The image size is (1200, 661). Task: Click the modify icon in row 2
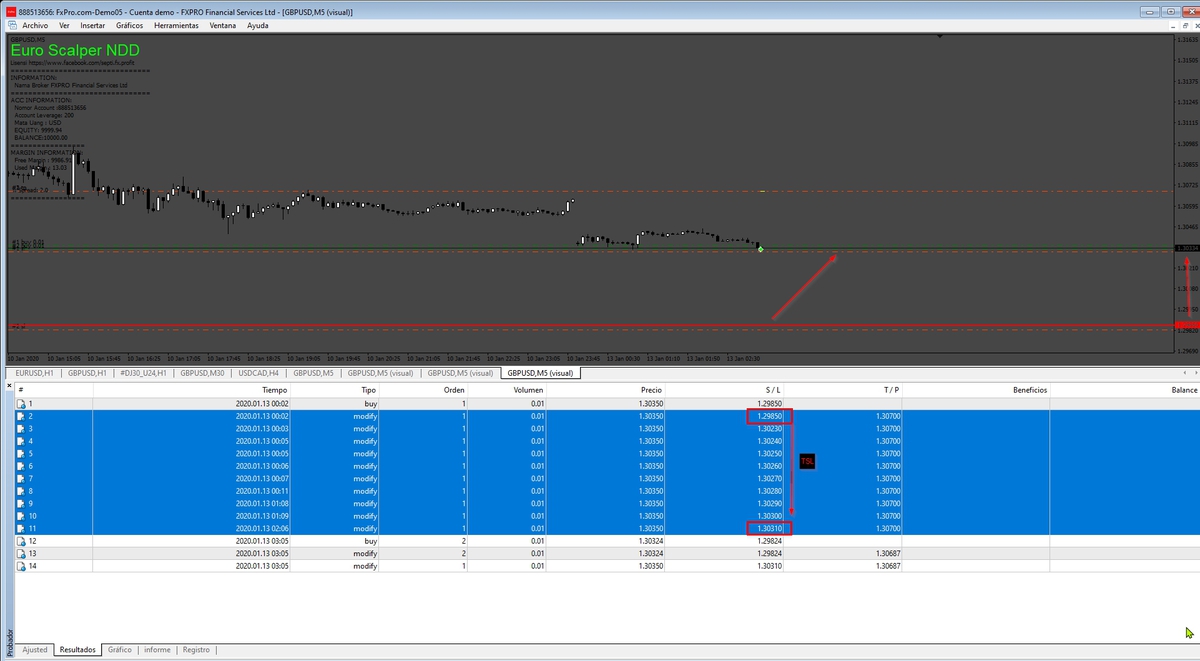[x=22, y=416]
